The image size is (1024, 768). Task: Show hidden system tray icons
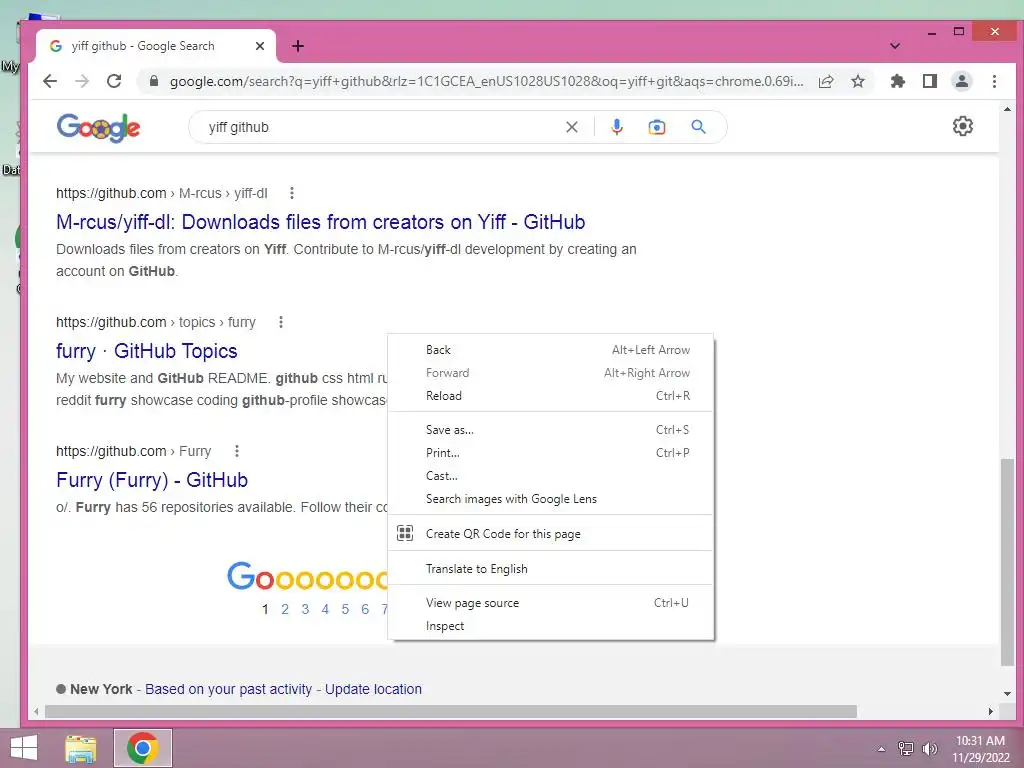tap(881, 748)
